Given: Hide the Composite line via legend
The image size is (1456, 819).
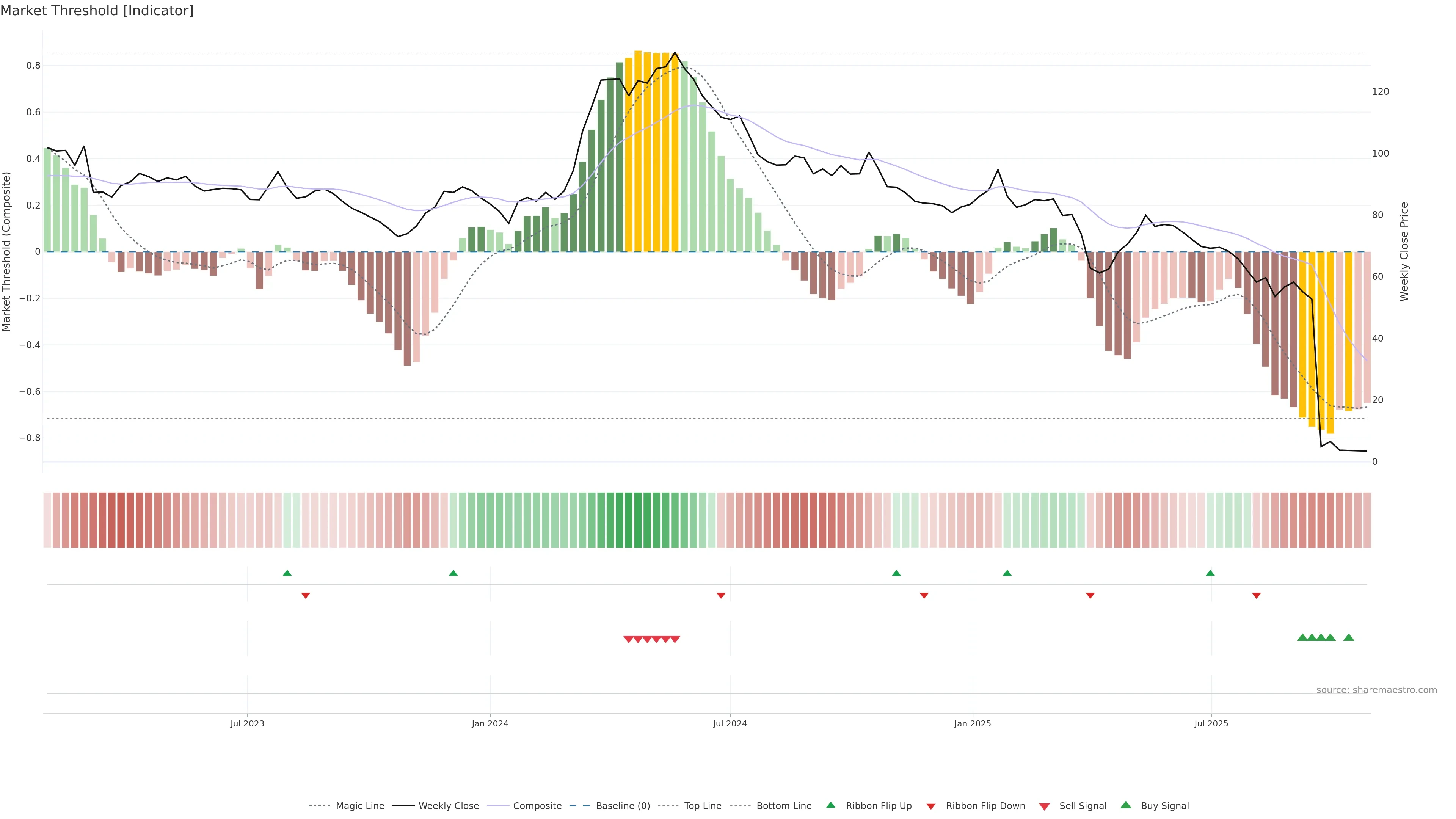Looking at the screenshot, I should tap(537, 806).
